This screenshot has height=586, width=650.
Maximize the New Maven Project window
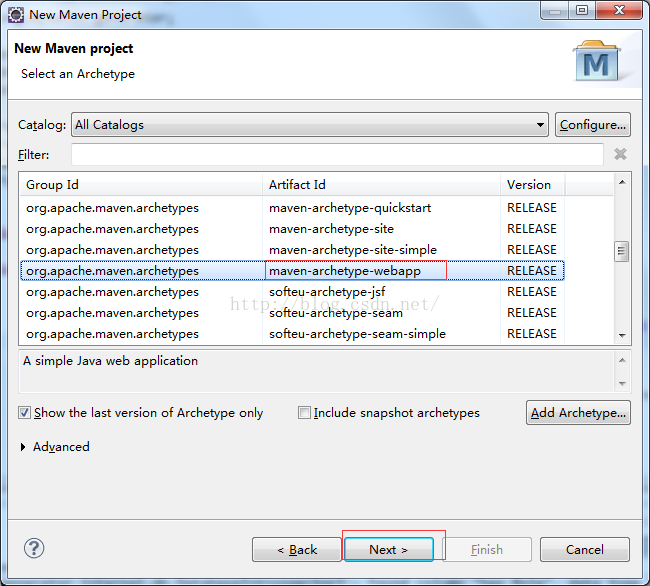click(x=582, y=11)
